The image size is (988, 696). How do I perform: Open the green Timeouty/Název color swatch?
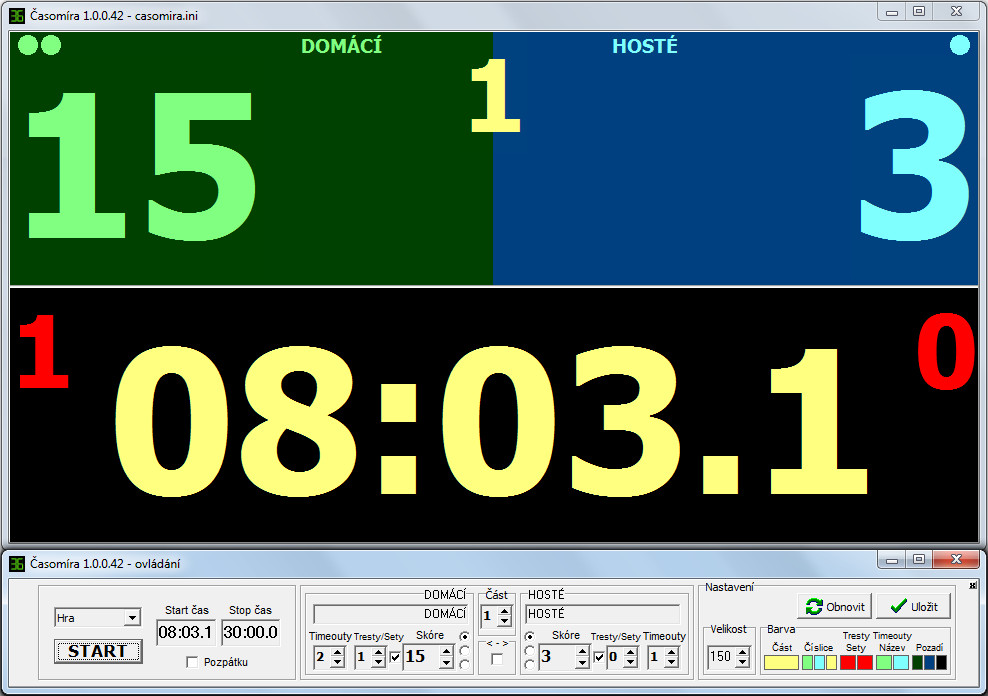click(884, 663)
